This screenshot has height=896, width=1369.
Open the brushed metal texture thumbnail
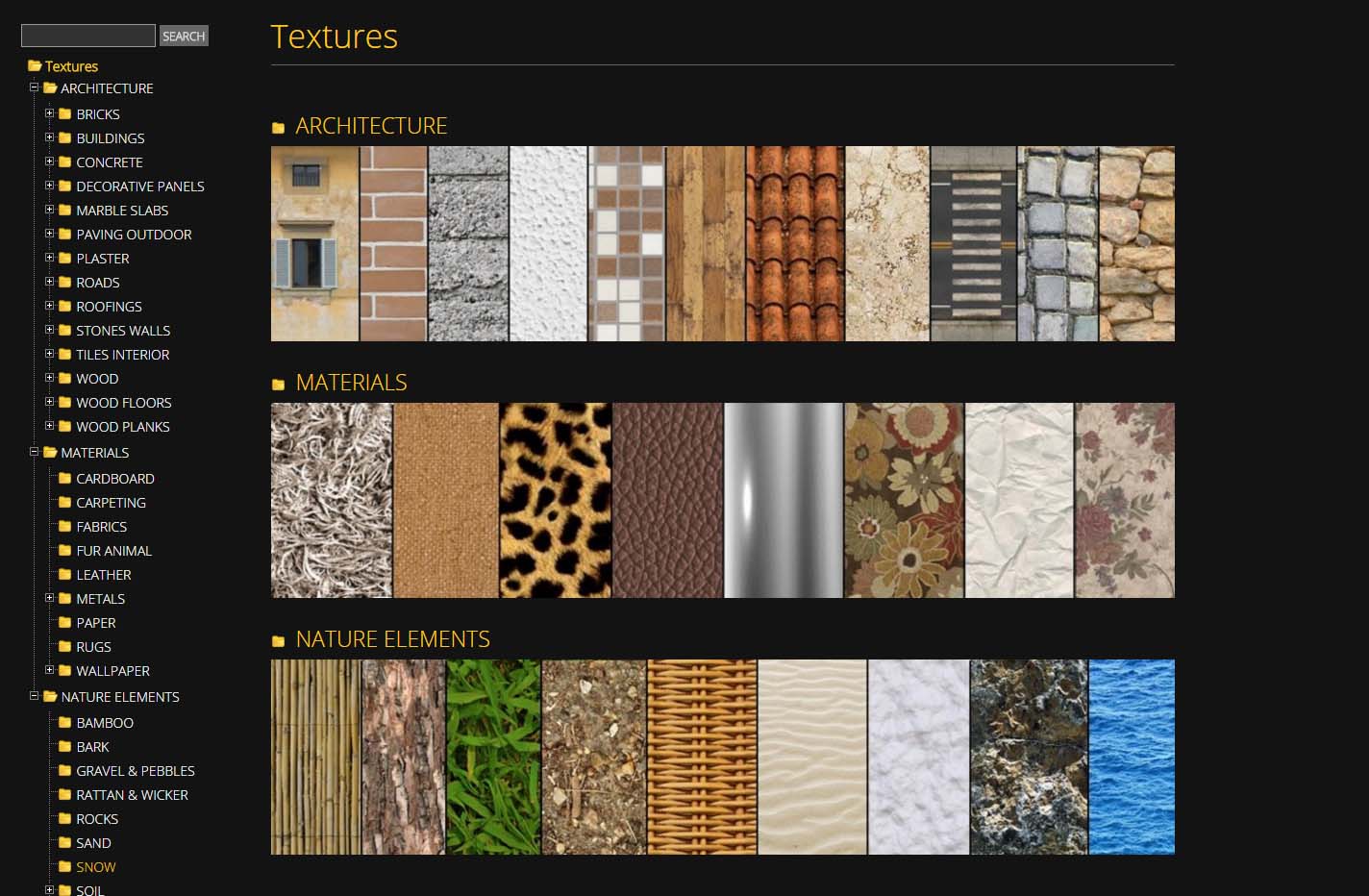click(783, 500)
